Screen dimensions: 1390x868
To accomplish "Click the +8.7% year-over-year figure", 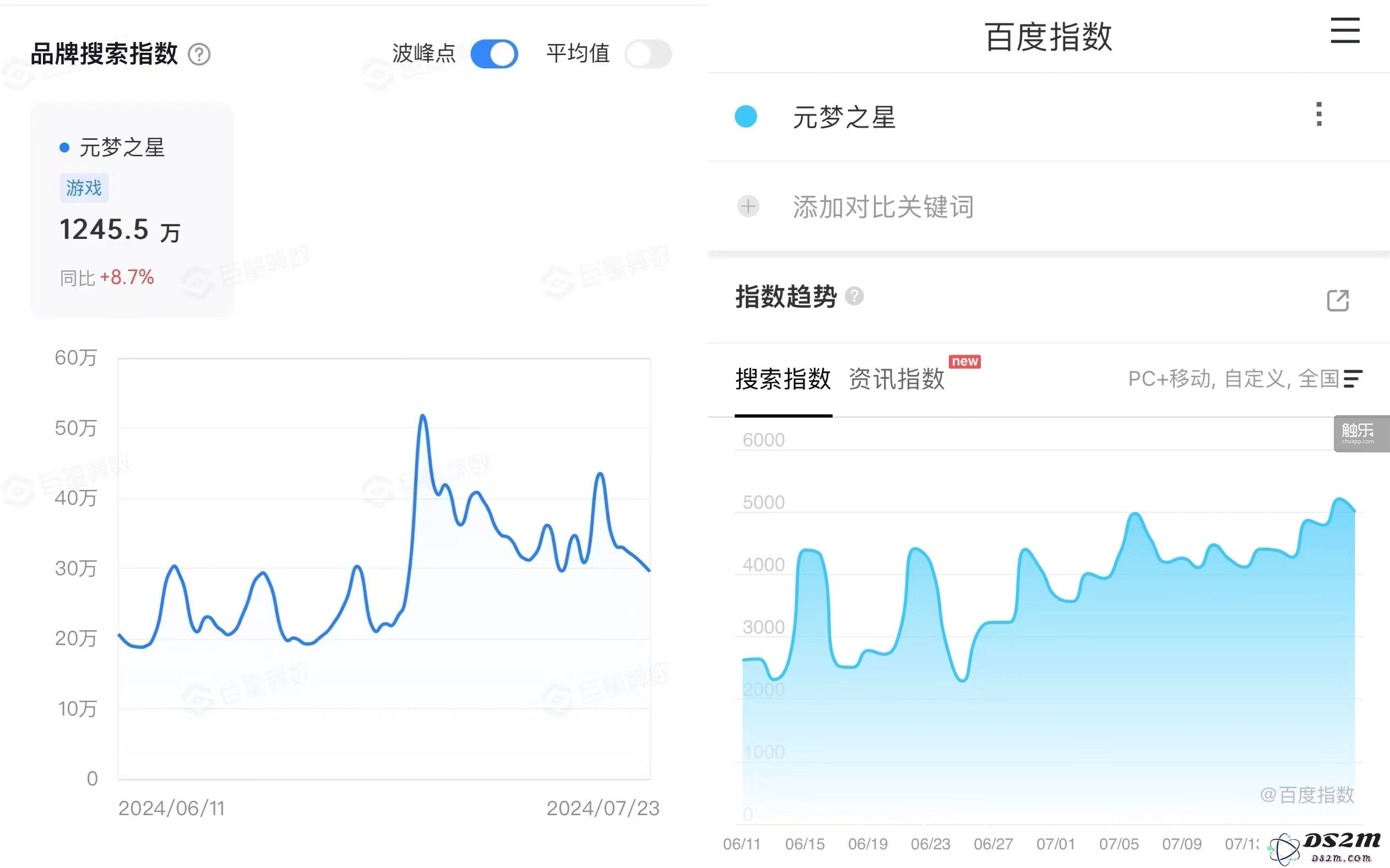I will pyautogui.click(x=127, y=278).
